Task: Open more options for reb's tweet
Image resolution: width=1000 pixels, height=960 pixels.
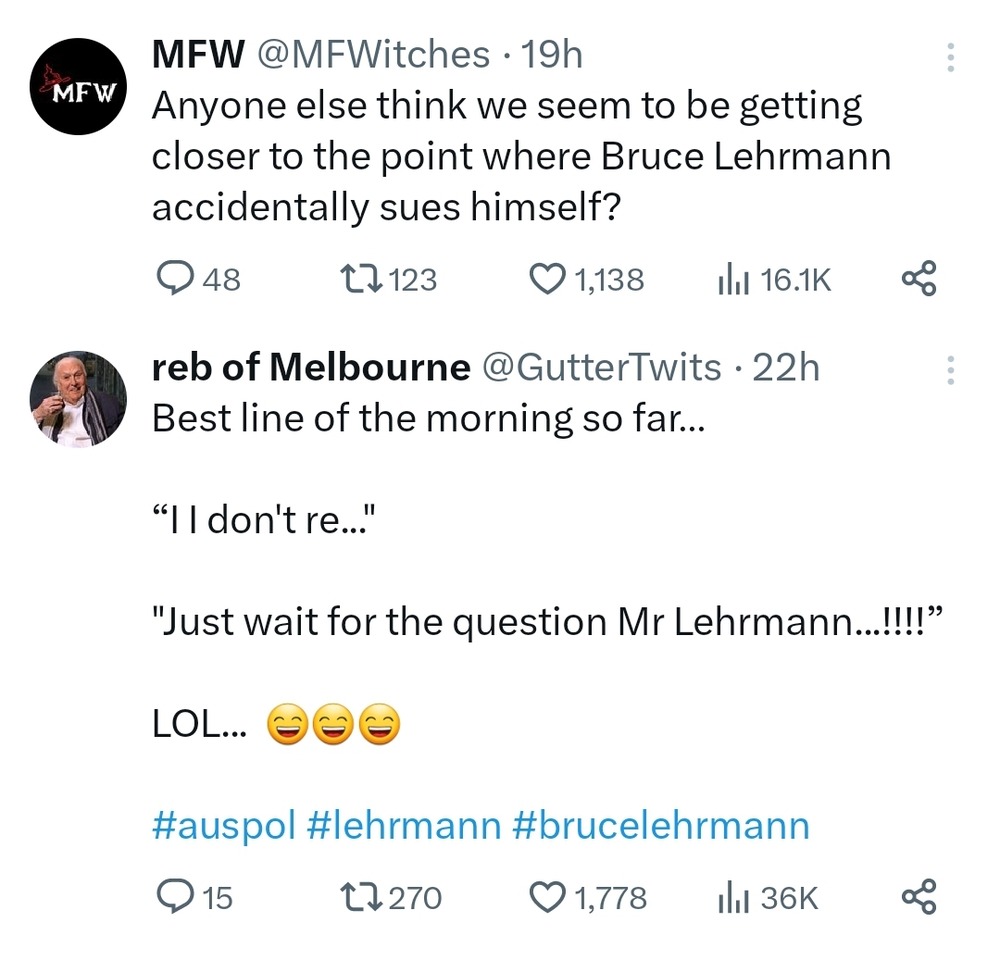Action: tap(949, 371)
